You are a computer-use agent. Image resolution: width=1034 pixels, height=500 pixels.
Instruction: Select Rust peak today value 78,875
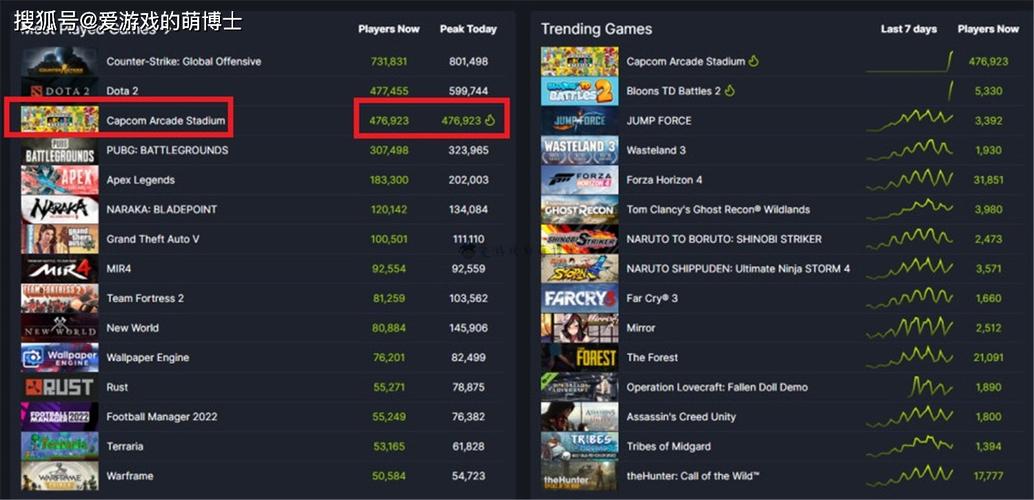(470, 387)
